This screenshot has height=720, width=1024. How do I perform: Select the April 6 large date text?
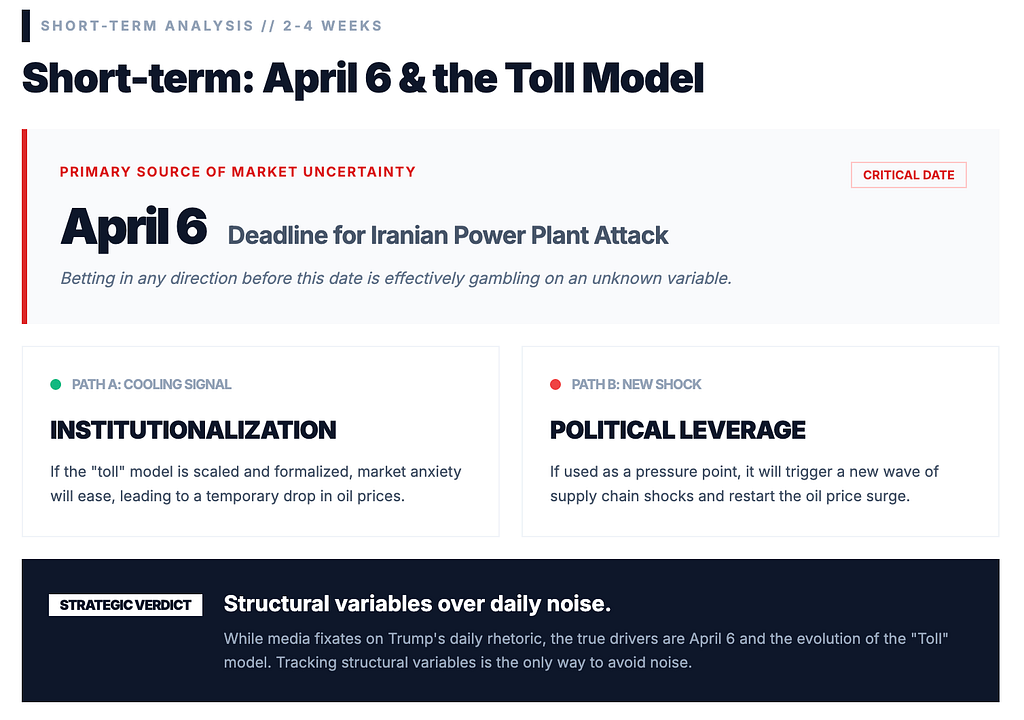pyautogui.click(x=134, y=227)
